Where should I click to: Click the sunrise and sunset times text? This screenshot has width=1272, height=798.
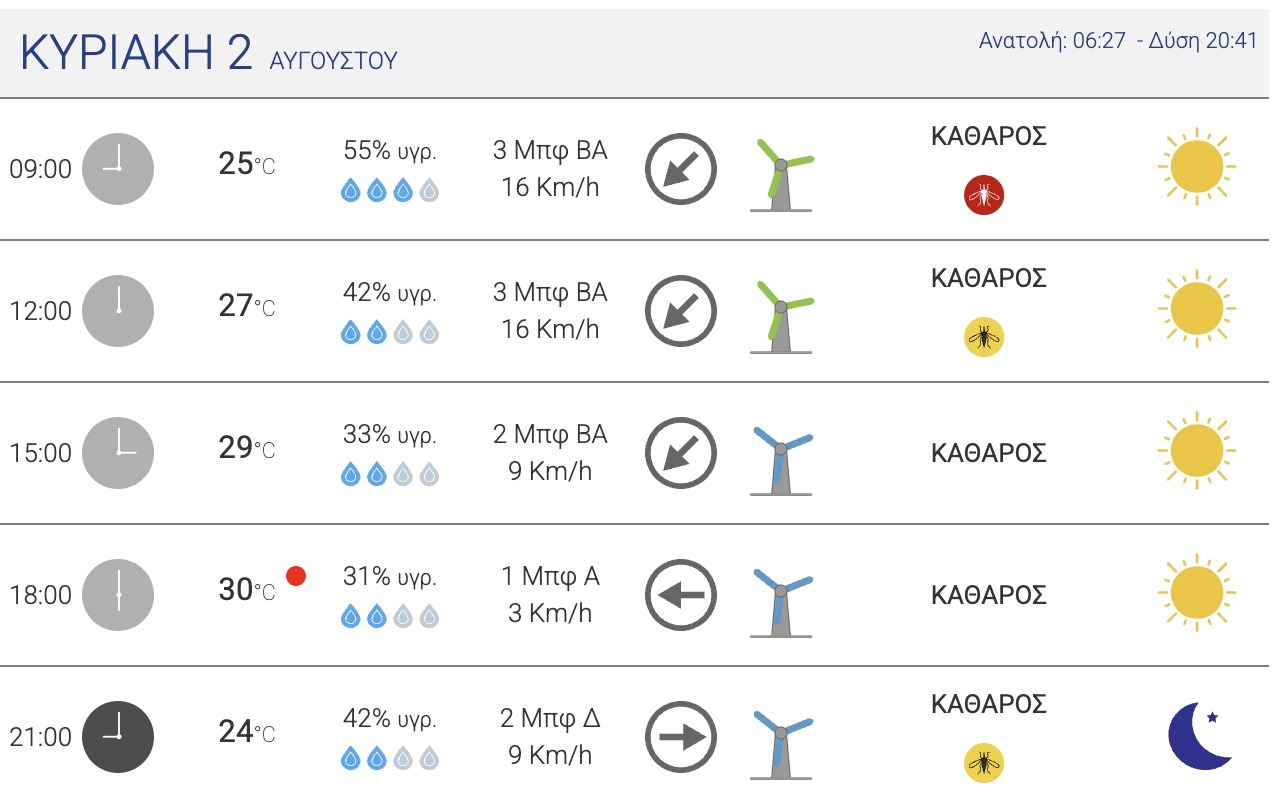click(1117, 41)
